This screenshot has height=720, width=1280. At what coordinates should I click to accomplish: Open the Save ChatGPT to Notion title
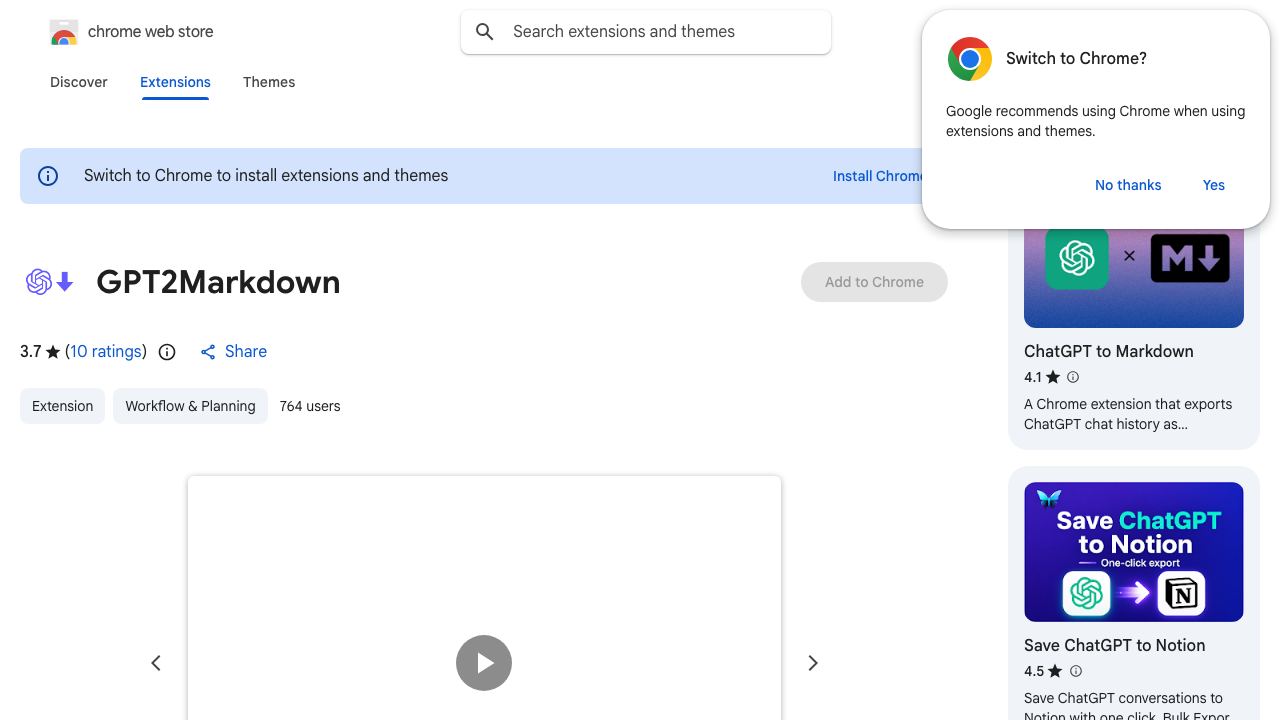coord(1114,646)
